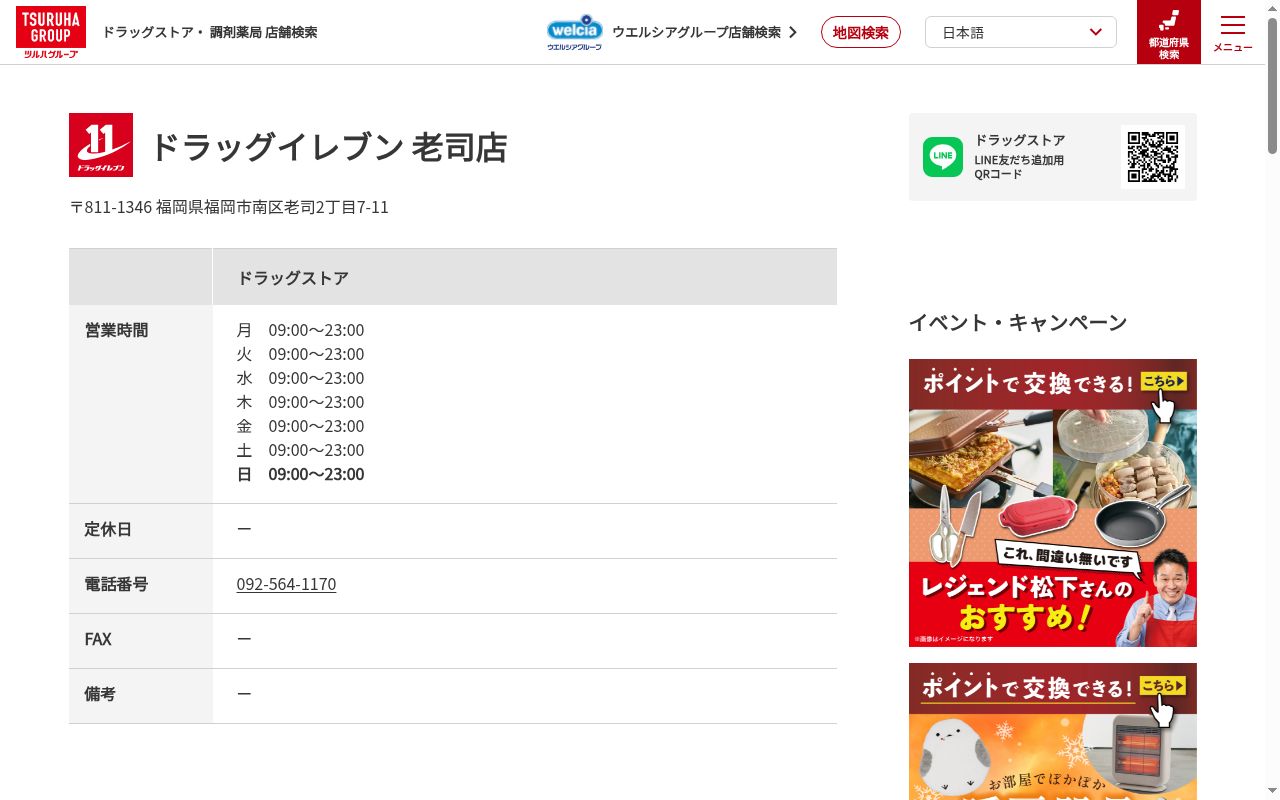Screen dimensions: 1280x800
Task: Click the 電話番号 row label
Action: coord(116,584)
